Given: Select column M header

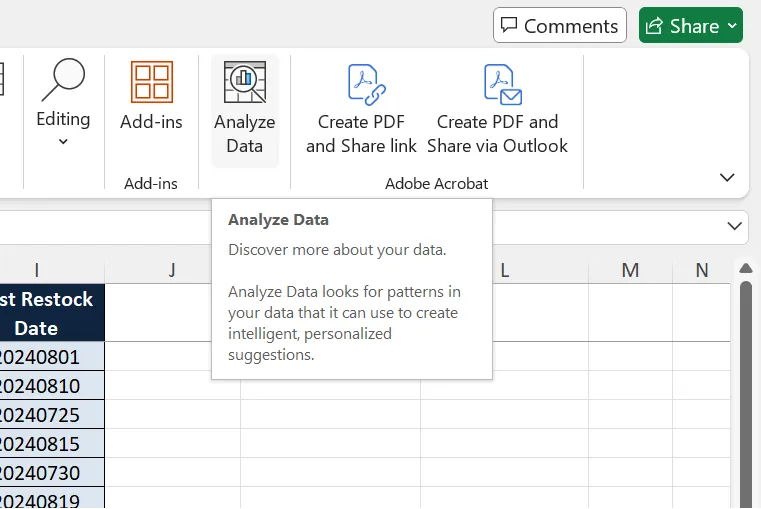Looking at the screenshot, I should pyautogui.click(x=630, y=270).
